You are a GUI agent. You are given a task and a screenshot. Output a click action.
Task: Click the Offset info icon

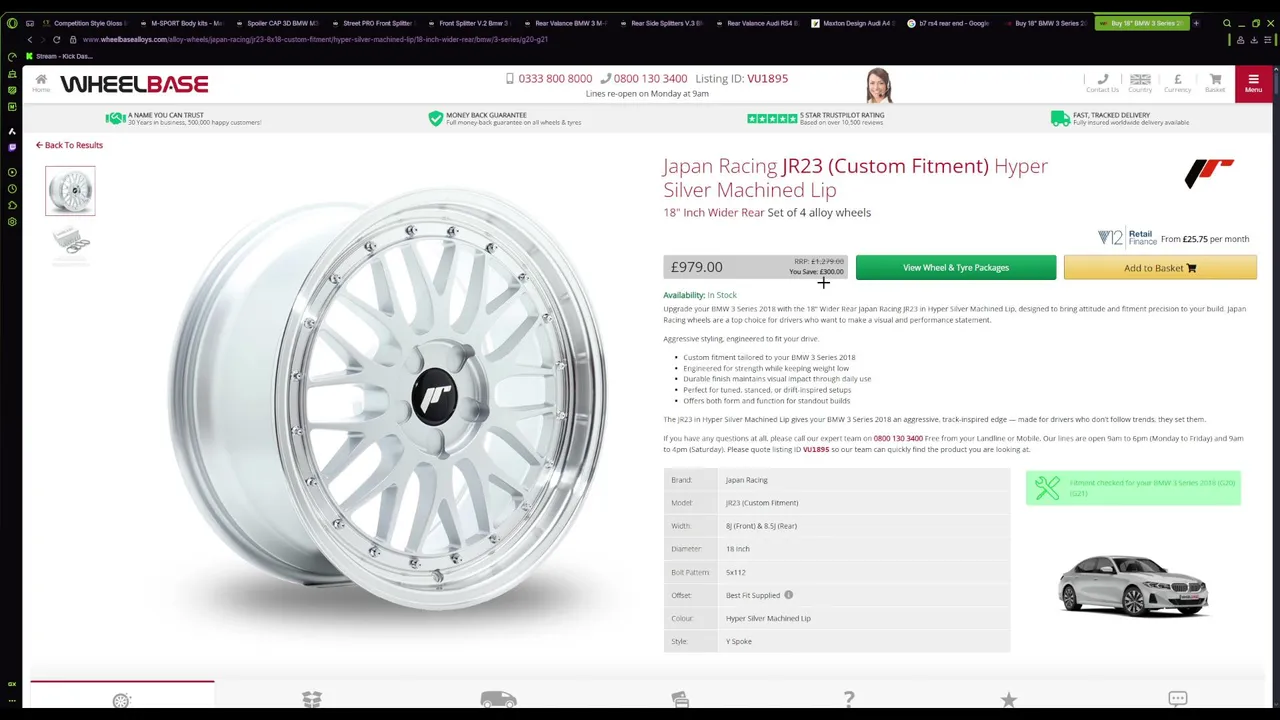coord(788,595)
